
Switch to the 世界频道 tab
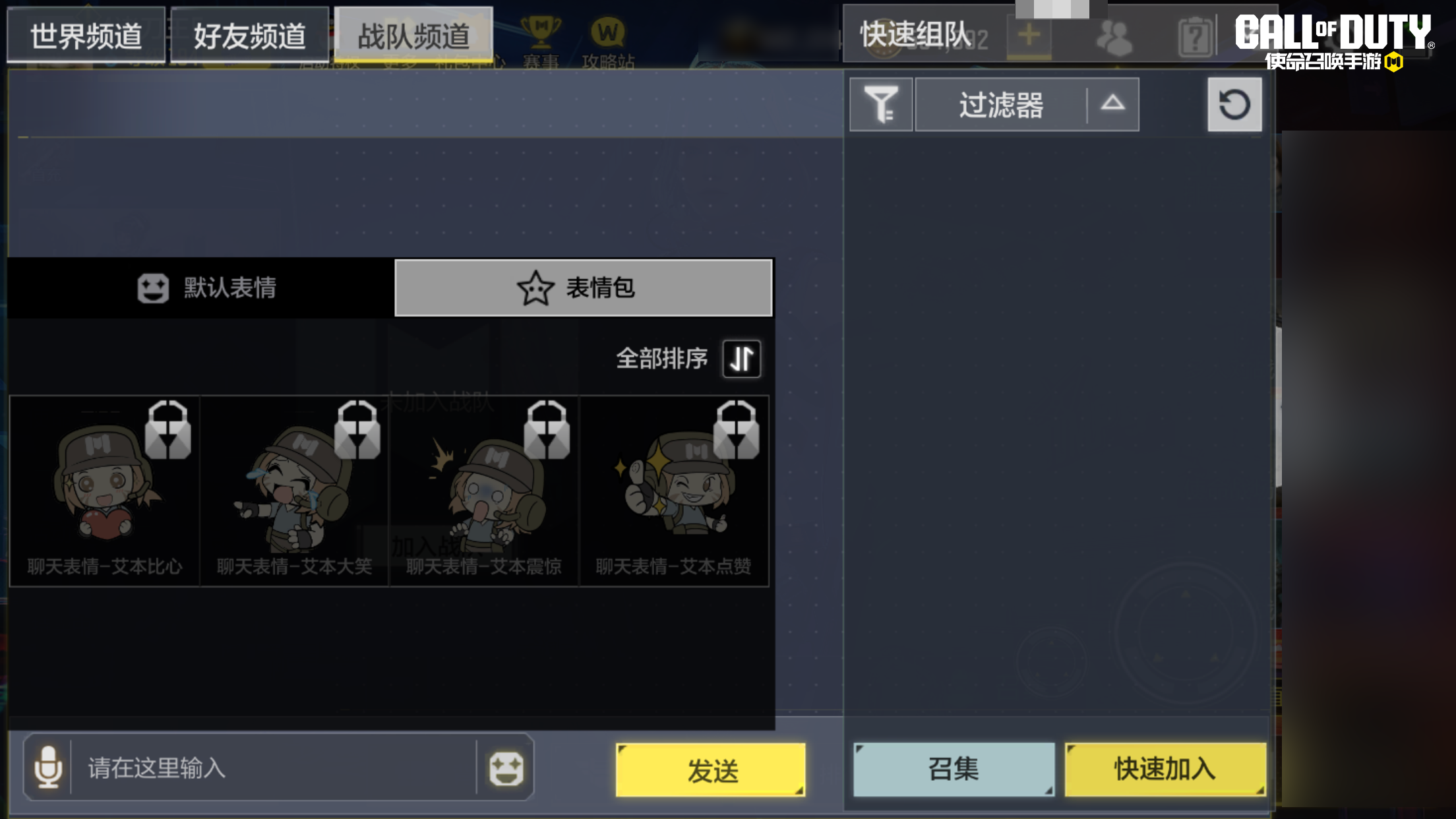(86, 36)
